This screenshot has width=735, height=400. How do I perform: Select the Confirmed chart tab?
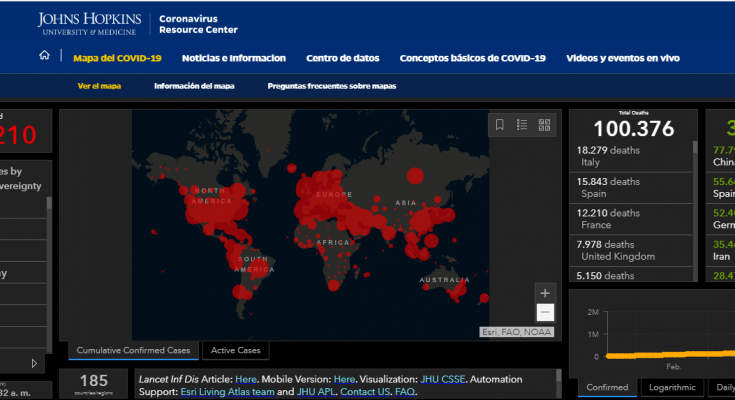click(x=607, y=387)
